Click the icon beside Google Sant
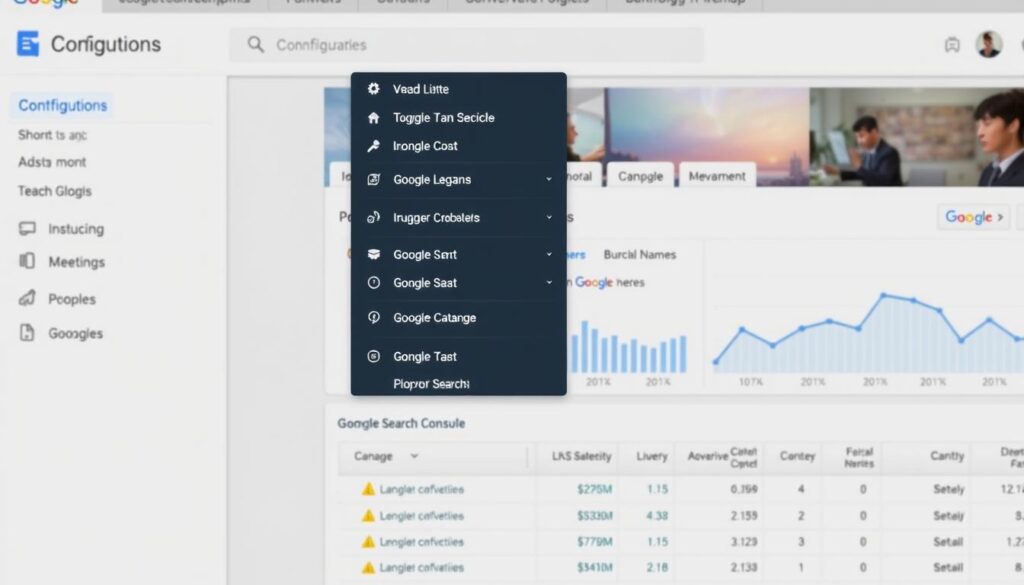Viewport: 1024px width, 585px height. (374, 254)
